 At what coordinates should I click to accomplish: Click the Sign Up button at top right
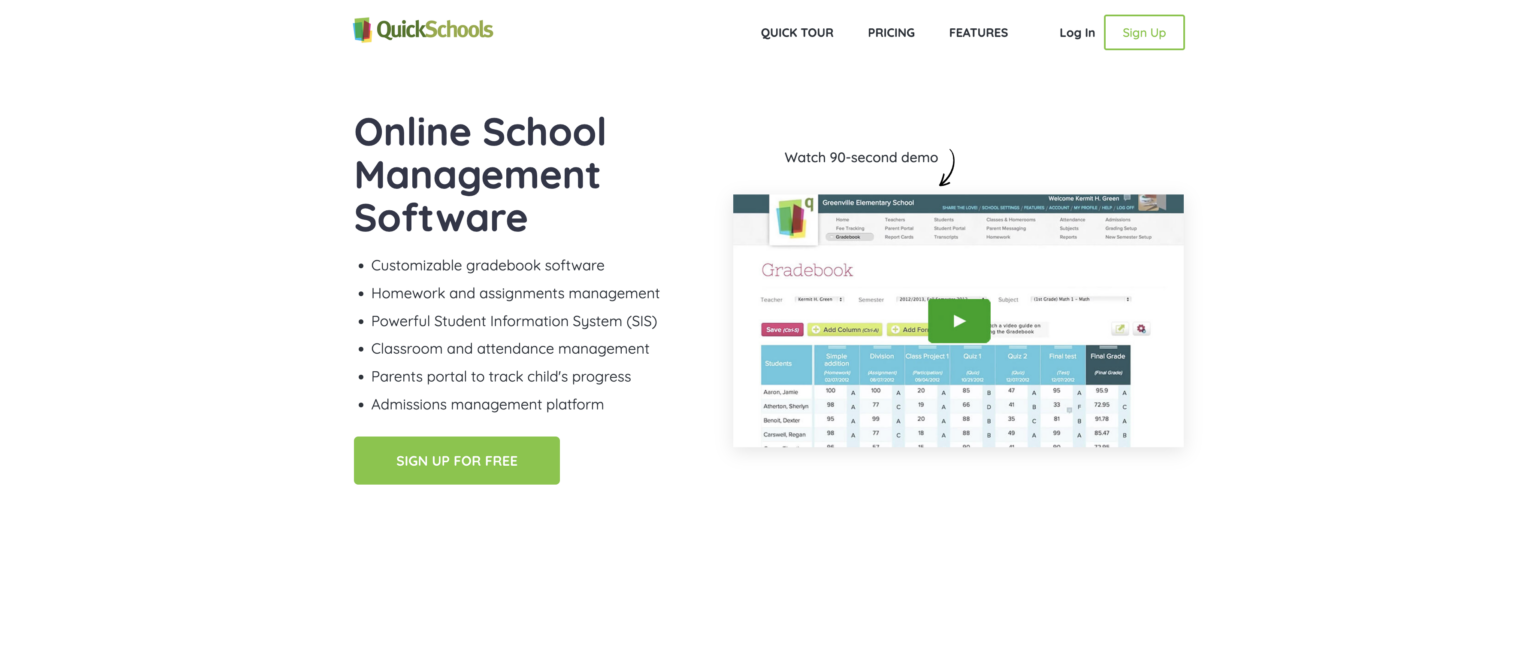pos(1143,32)
